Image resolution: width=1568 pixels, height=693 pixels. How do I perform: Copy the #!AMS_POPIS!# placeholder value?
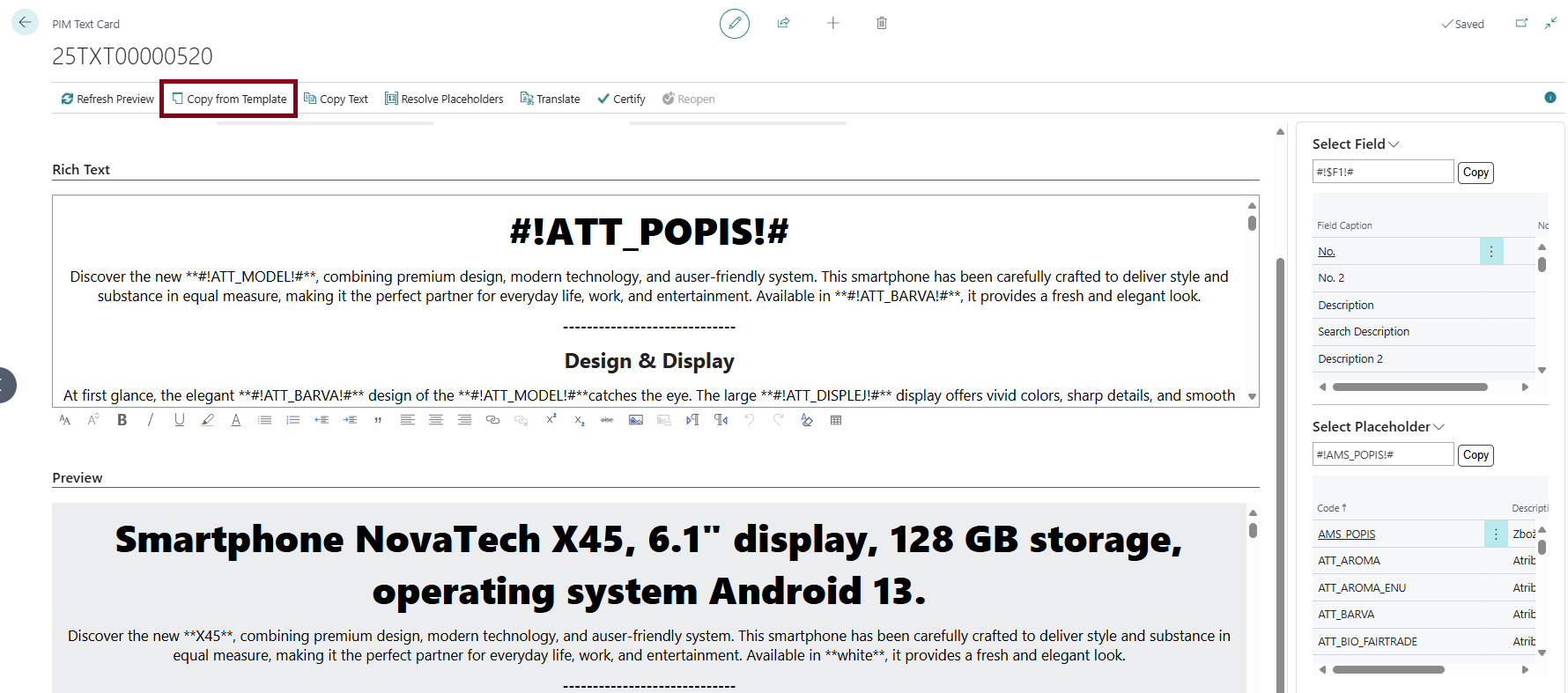[x=1476, y=455]
